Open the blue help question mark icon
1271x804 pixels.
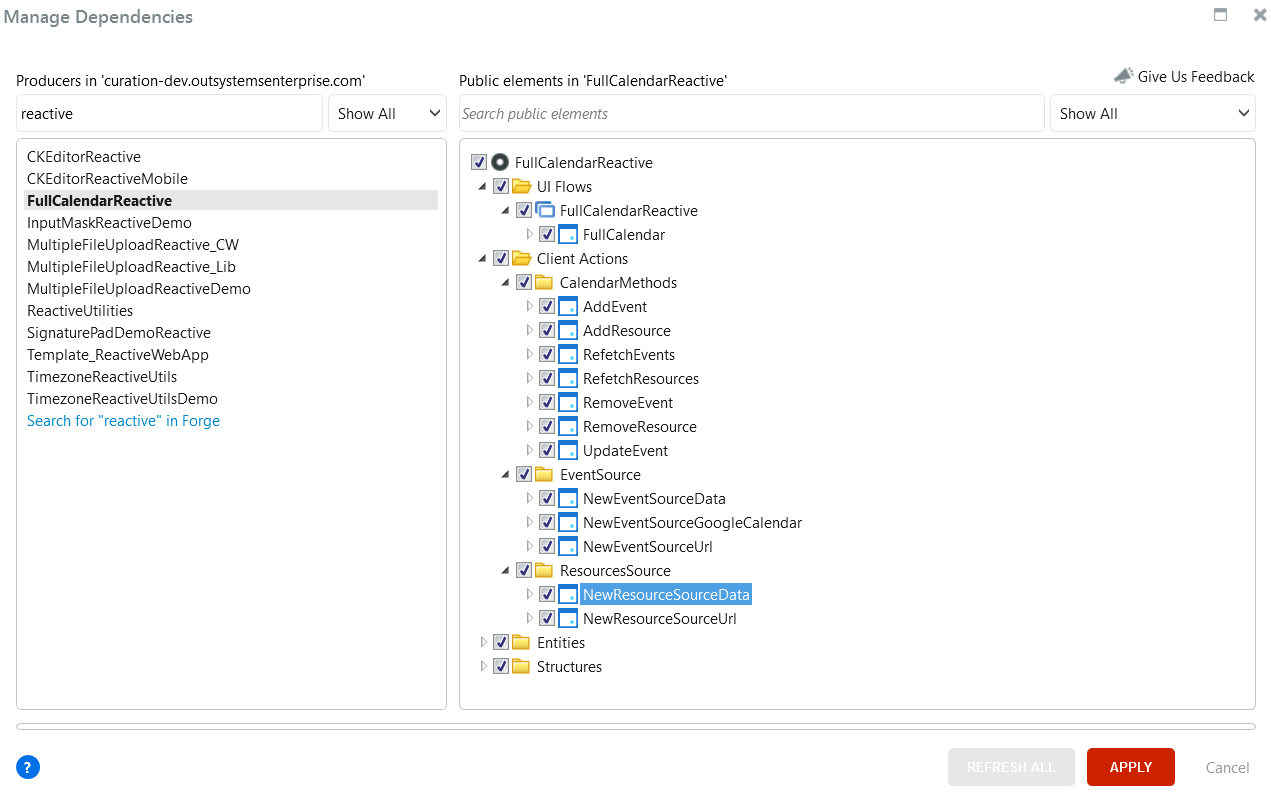pyautogui.click(x=27, y=767)
